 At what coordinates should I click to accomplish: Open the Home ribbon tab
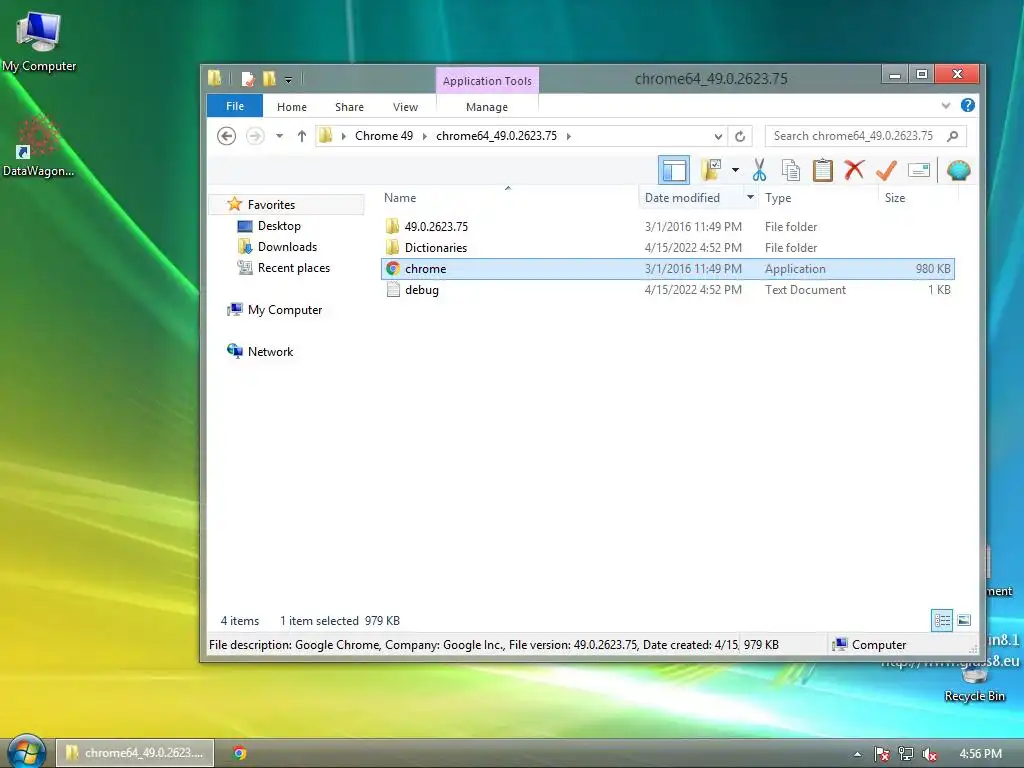point(291,106)
